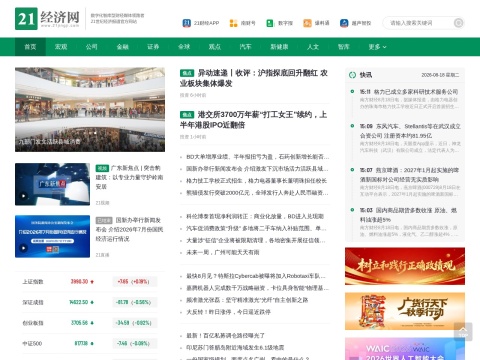Click the 深证成指 index row
The width and height of the screenshot is (480, 360).
click(x=90, y=302)
